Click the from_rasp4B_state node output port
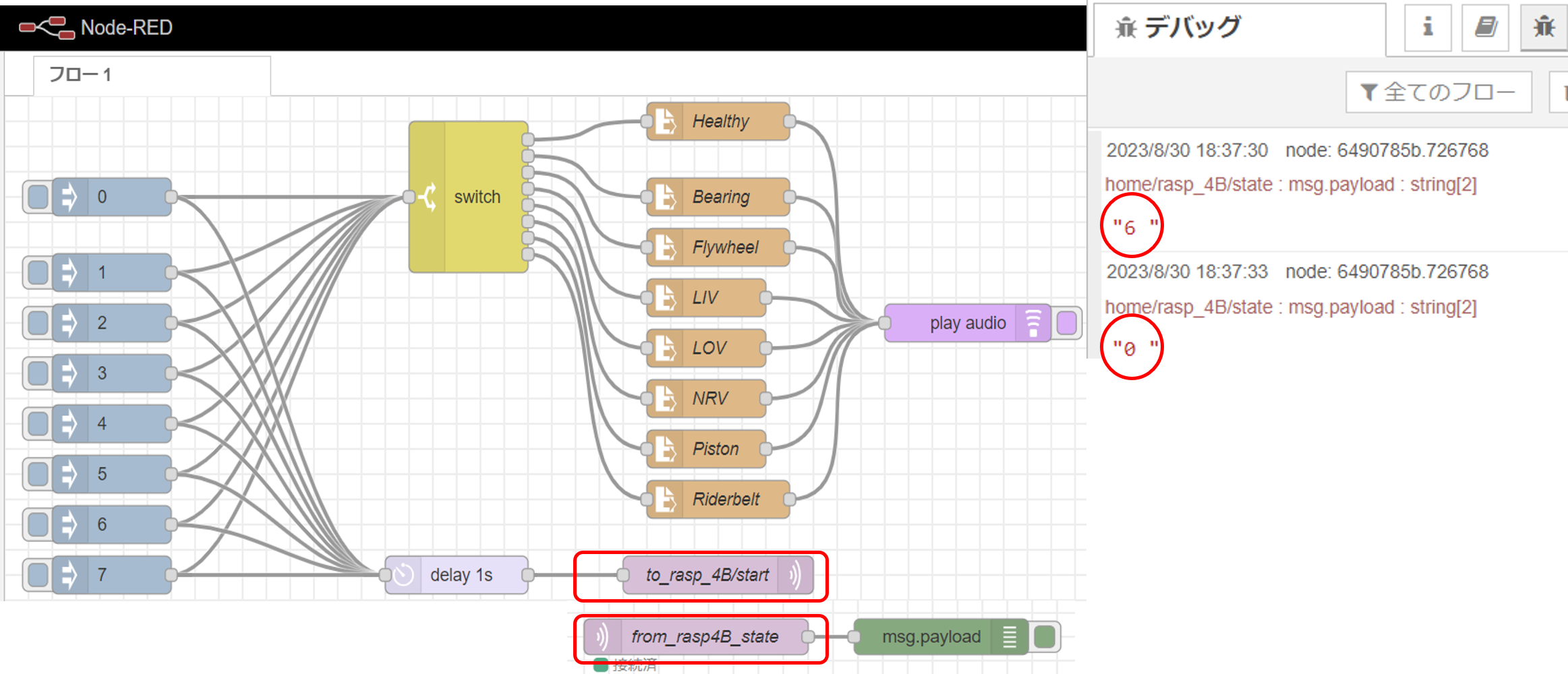Viewport: 1568px width, 674px height. pos(808,636)
